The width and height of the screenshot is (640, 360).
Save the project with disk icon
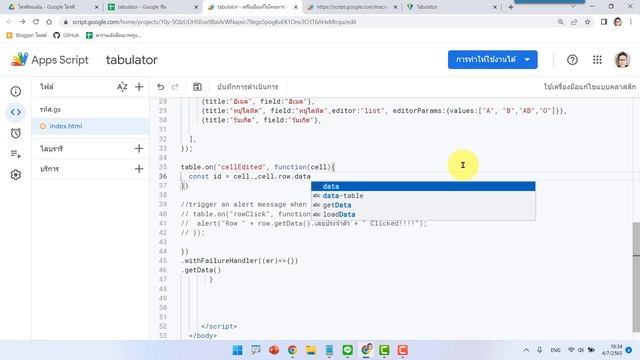(197, 87)
